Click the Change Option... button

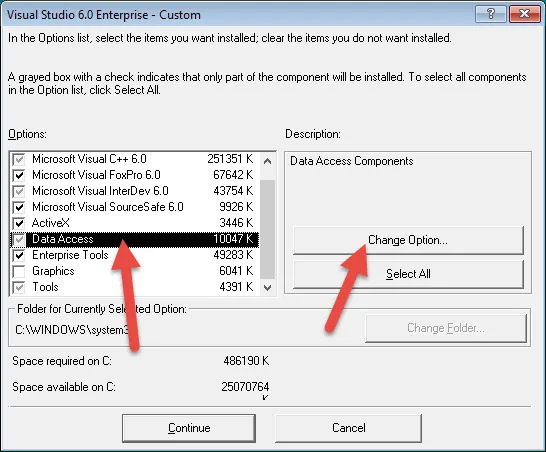(x=408, y=240)
